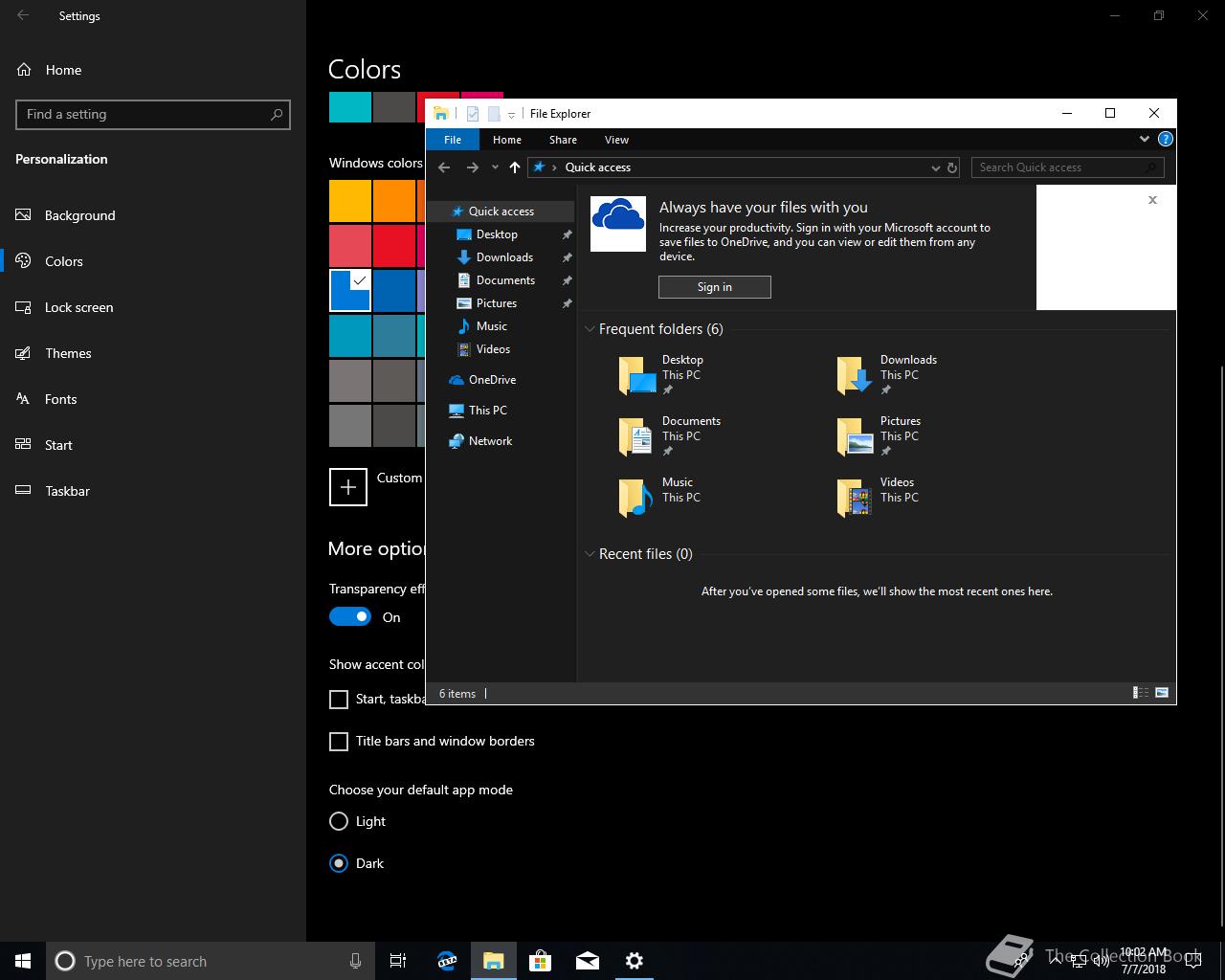
Task: Go to Settings Home
Action: (x=153, y=70)
